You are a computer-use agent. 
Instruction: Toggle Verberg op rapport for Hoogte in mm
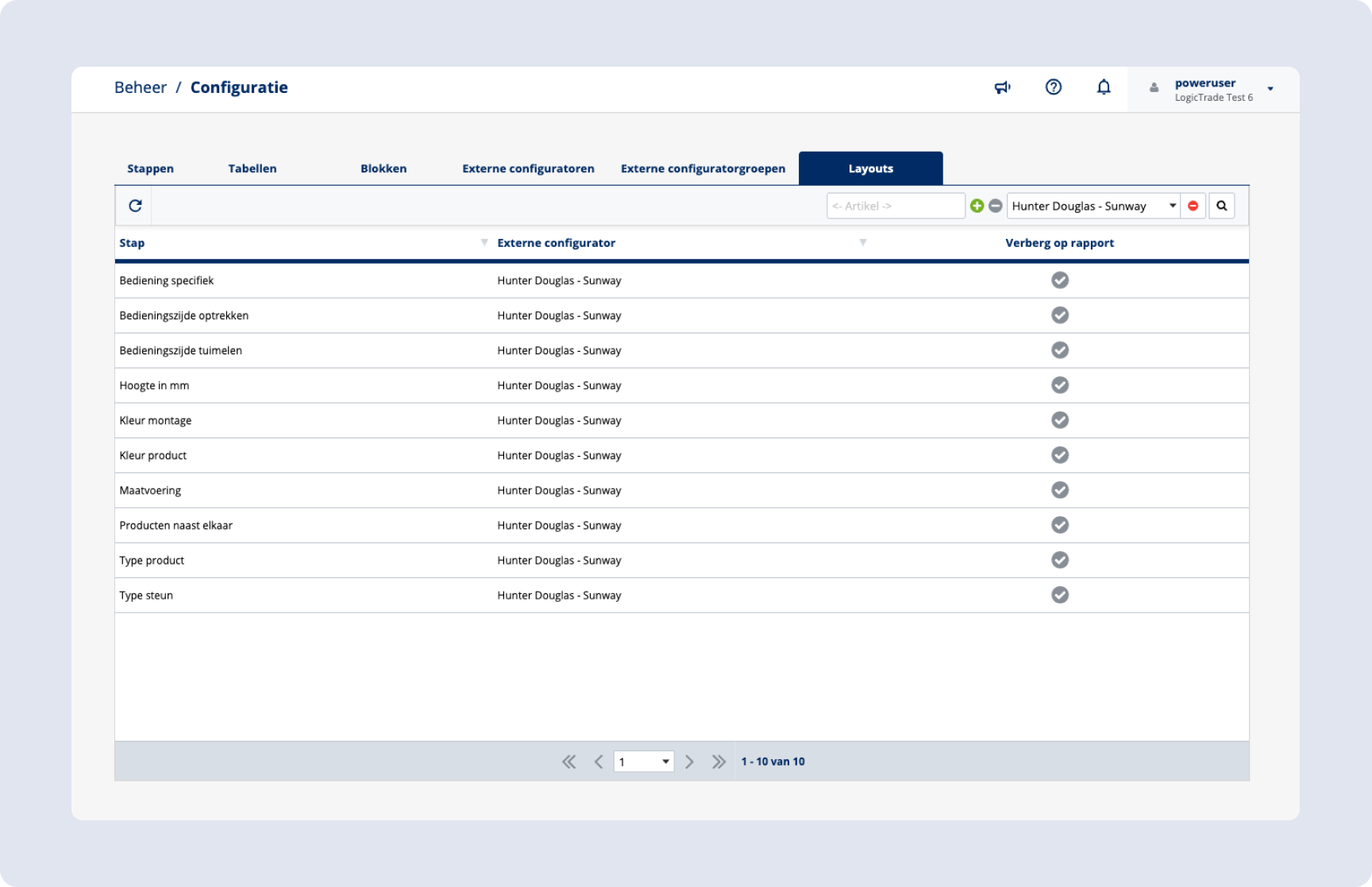tap(1060, 385)
